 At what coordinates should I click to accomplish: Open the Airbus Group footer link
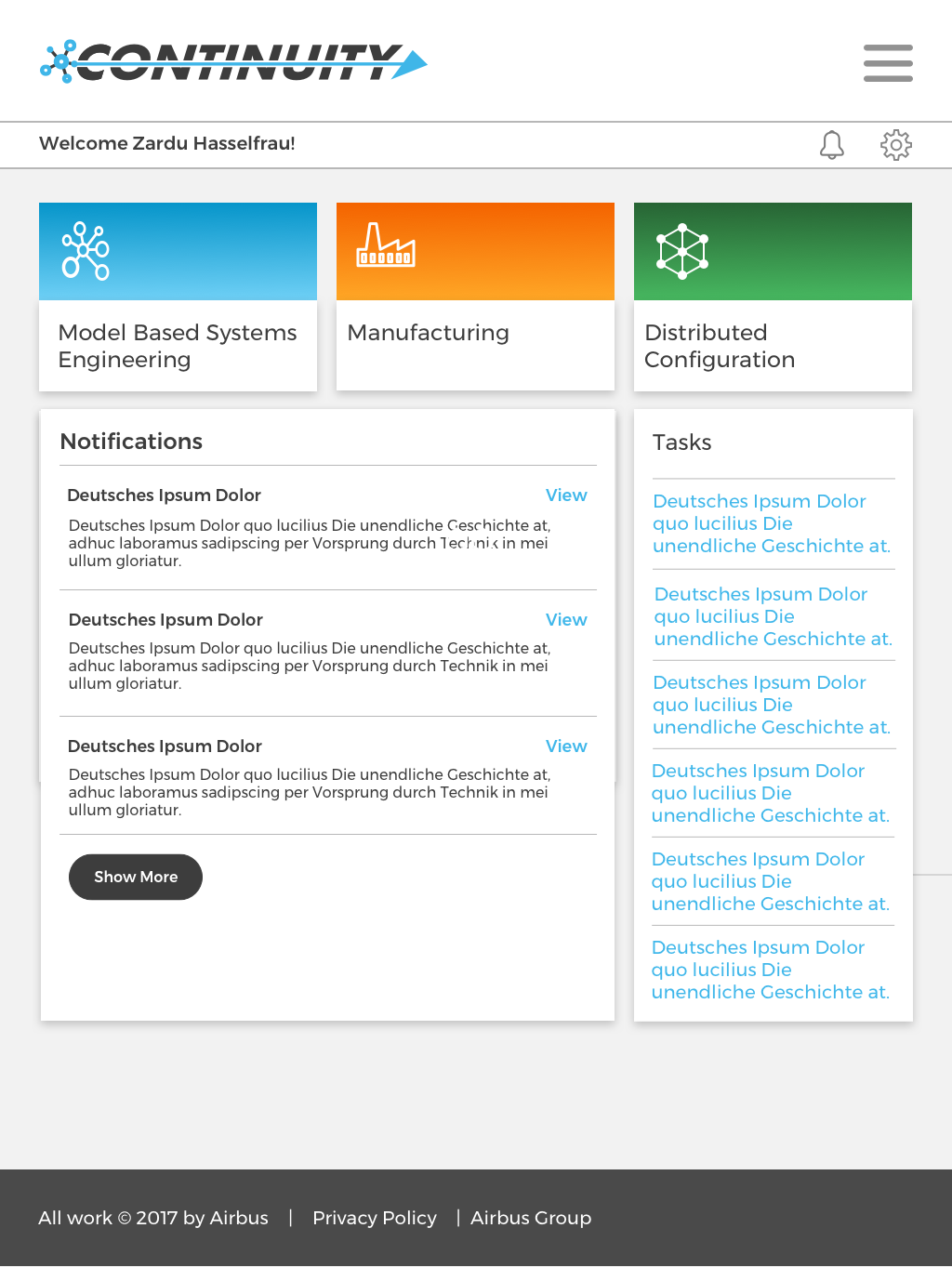point(531,1218)
